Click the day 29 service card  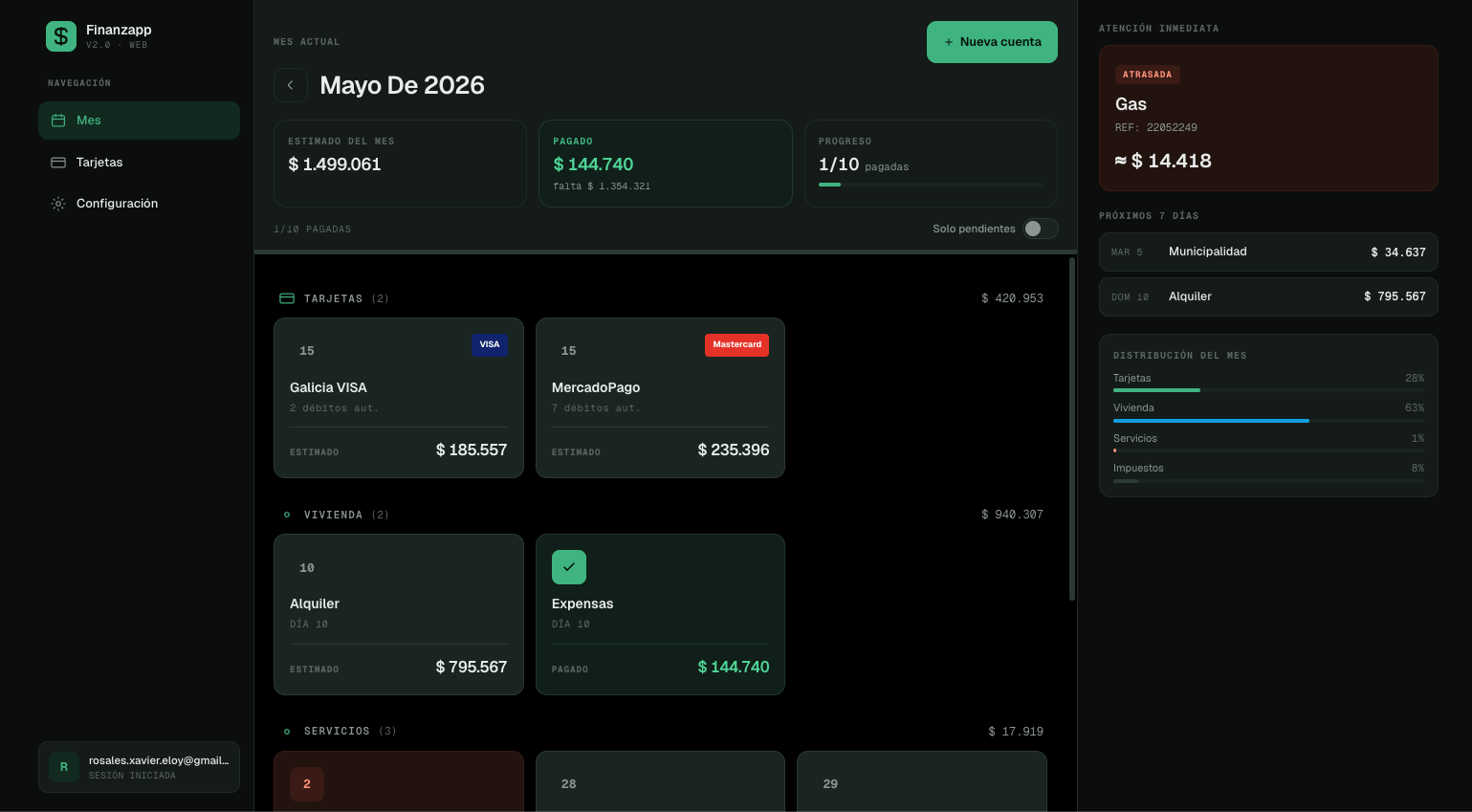point(922,781)
